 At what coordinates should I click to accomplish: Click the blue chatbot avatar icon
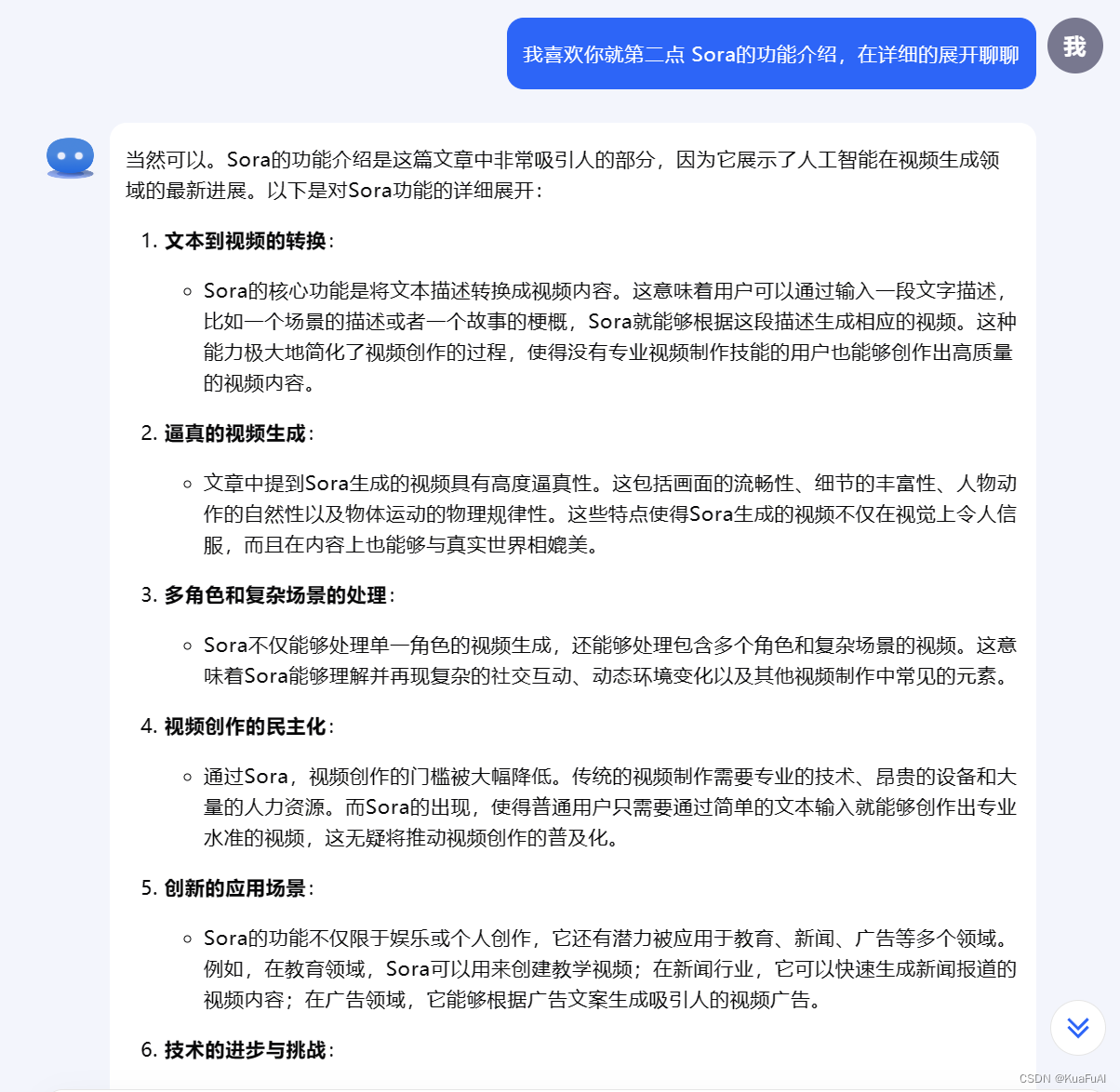click(71, 157)
